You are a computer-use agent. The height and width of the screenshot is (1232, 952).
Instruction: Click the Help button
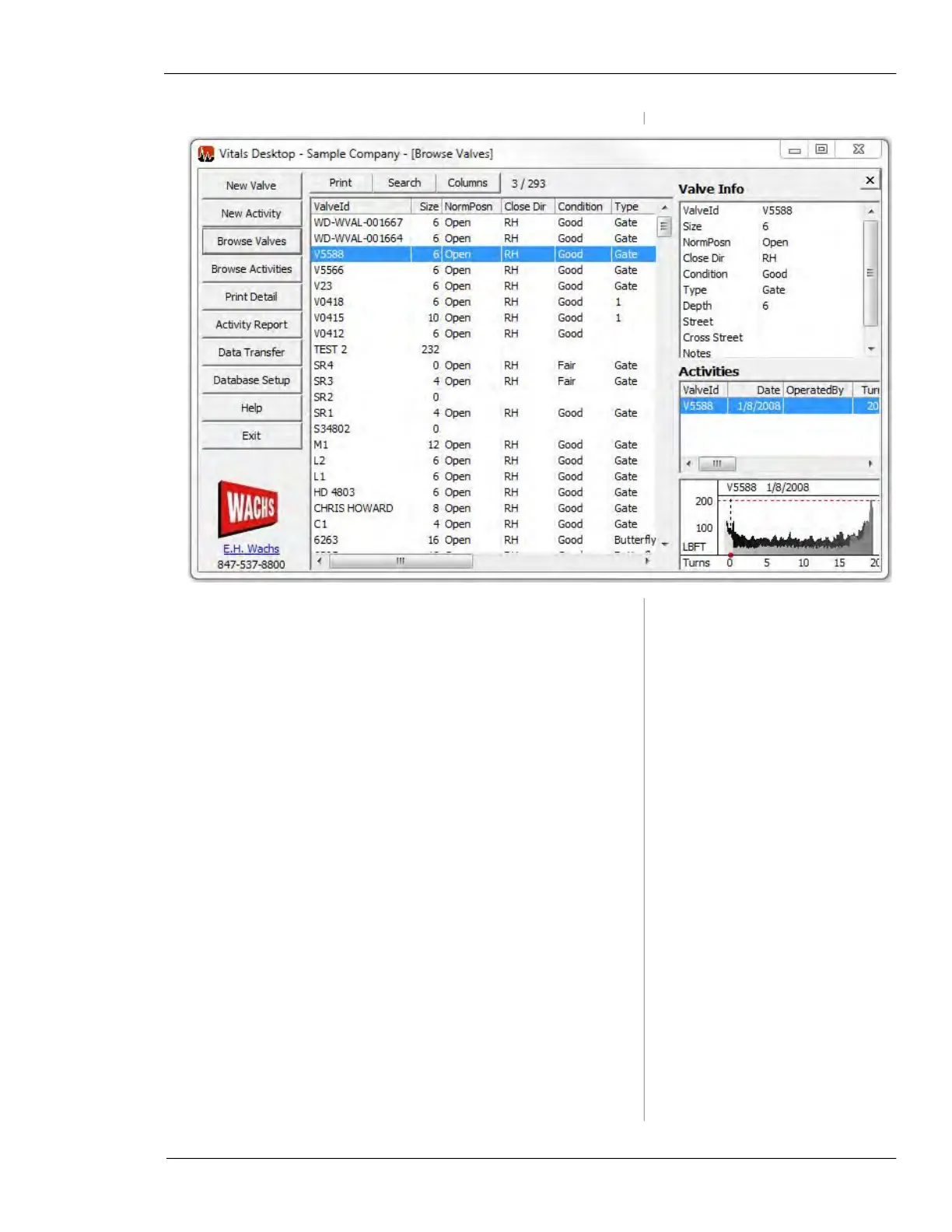point(251,408)
